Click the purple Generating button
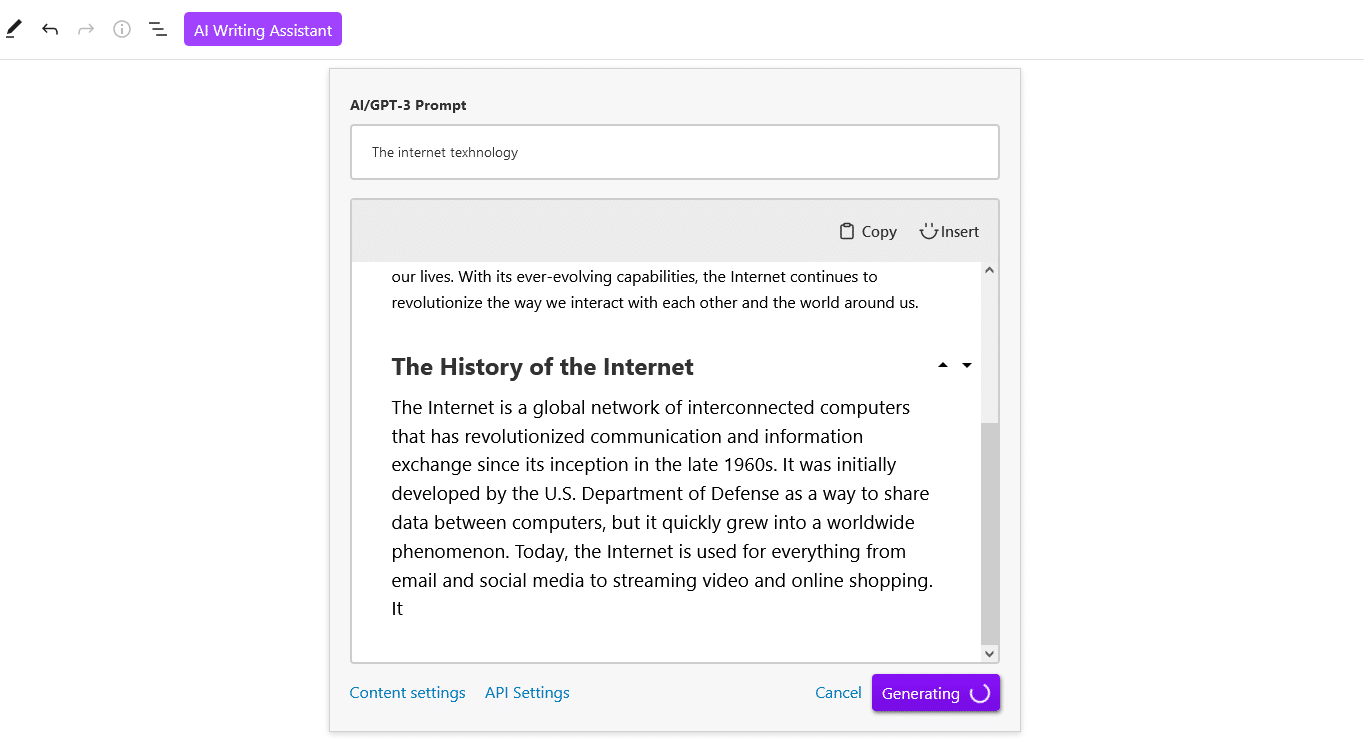This screenshot has width=1364, height=739. click(935, 693)
